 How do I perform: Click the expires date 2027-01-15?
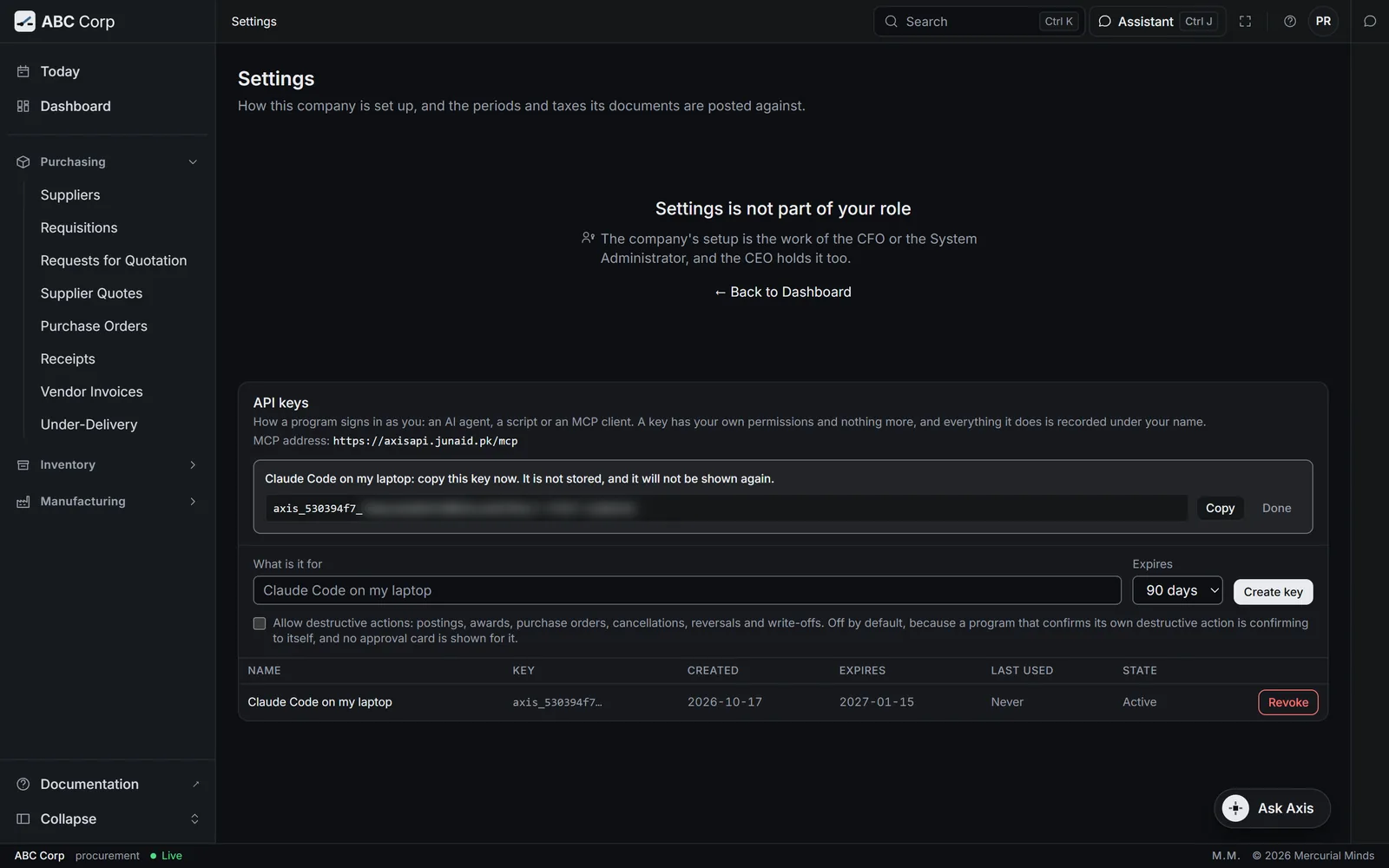coord(877,702)
